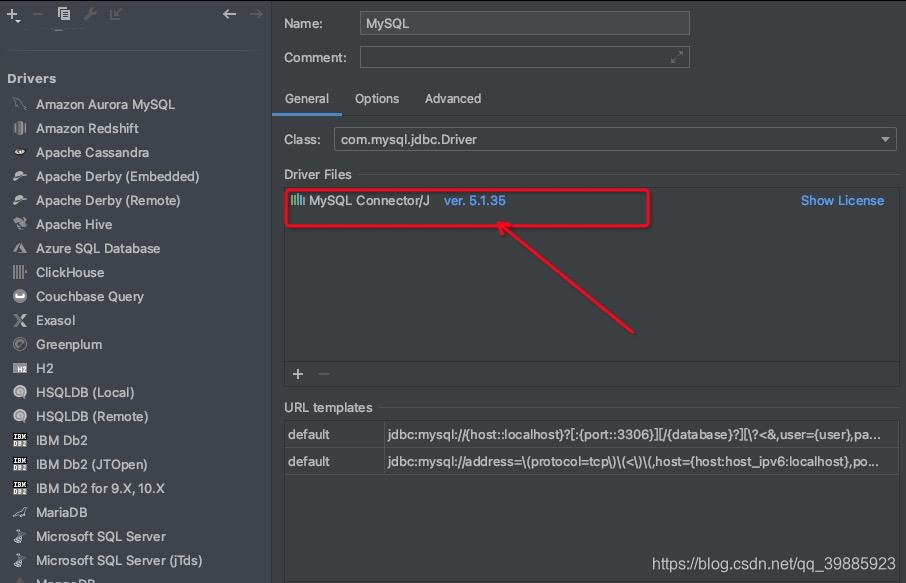Click HSQLDB (Local) icon
This screenshot has width=906, height=583.
pyautogui.click(x=20, y=392)
